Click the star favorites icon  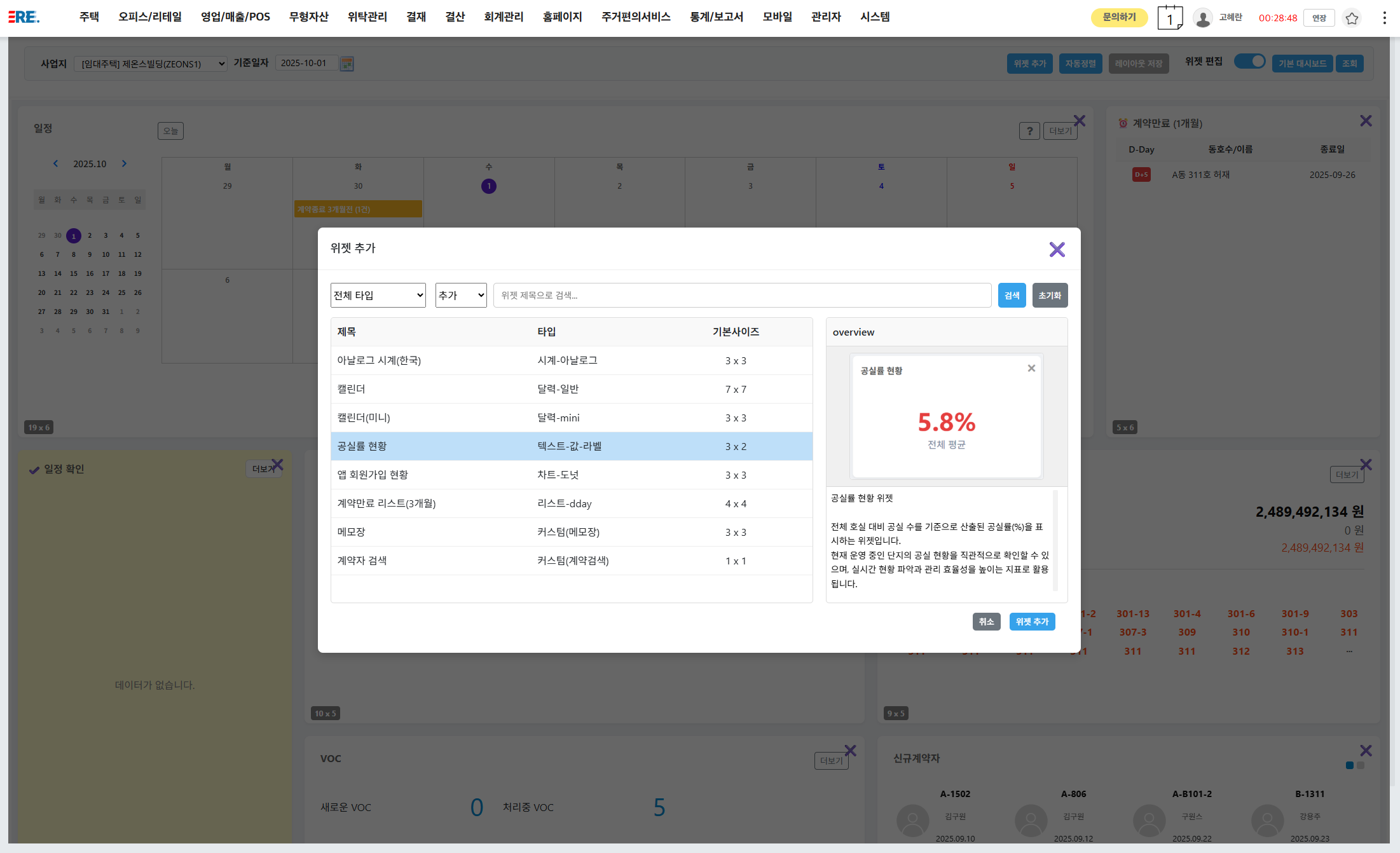(1352, 18)
